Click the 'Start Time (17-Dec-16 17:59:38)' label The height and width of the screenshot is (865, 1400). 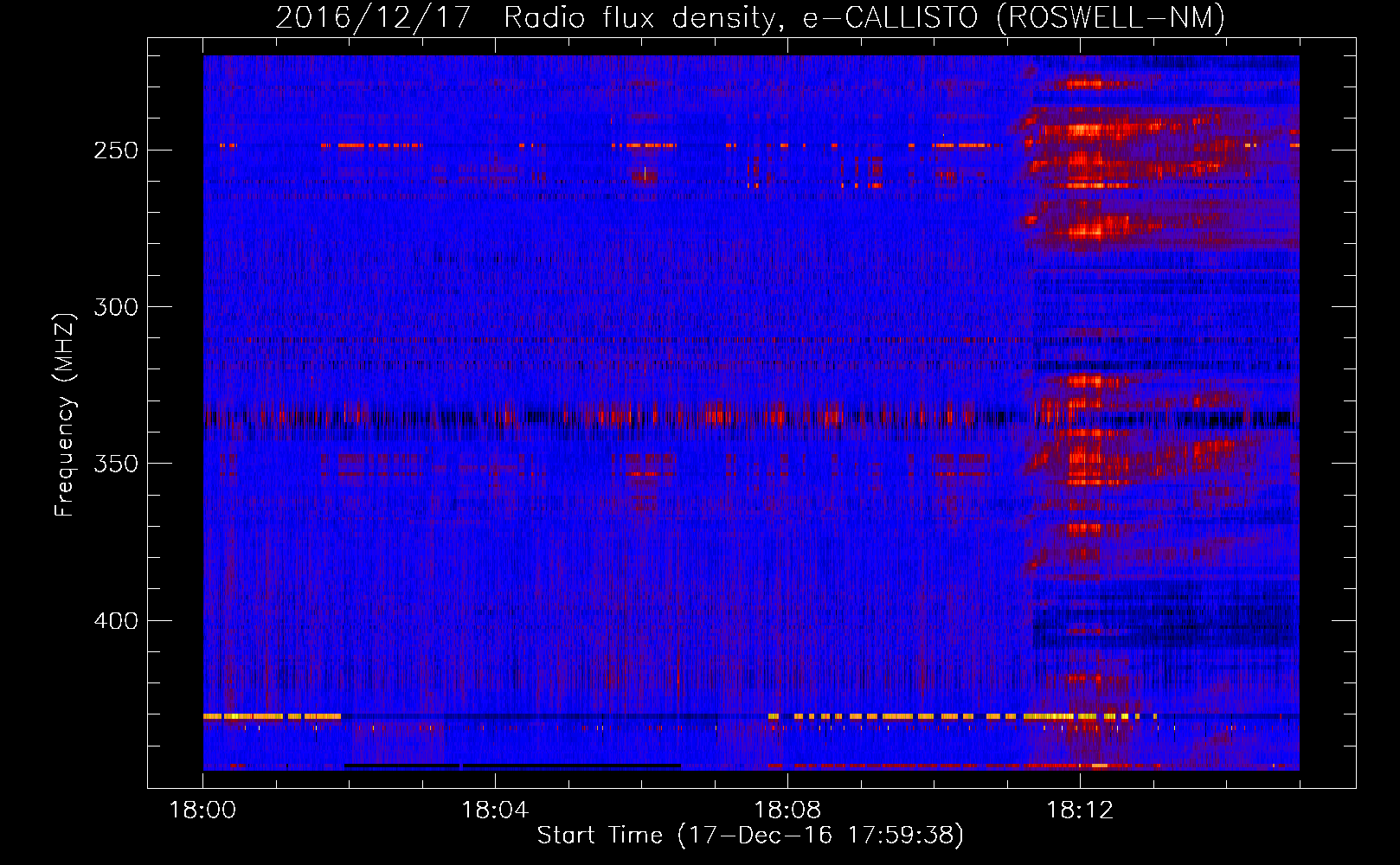point(750,836)
